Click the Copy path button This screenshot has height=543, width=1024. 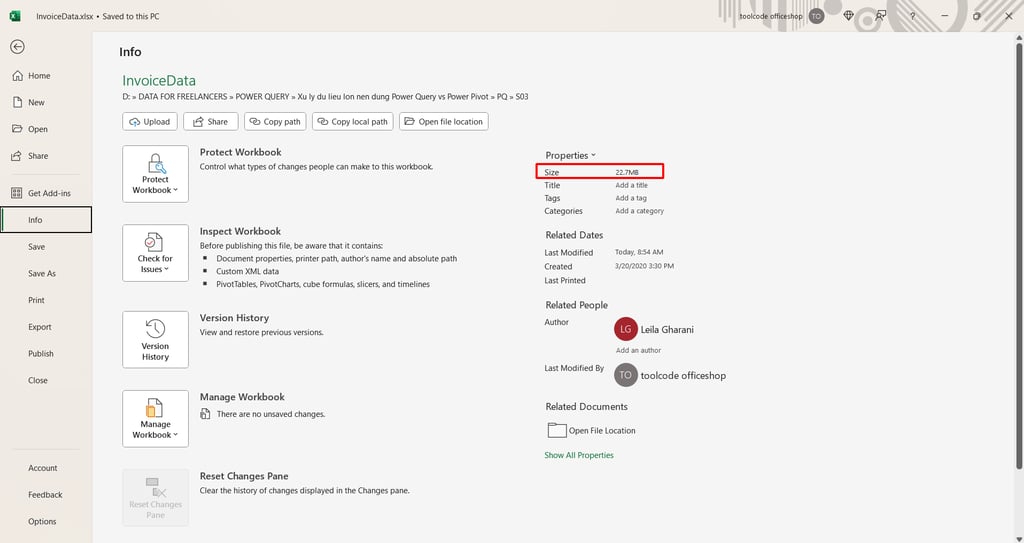coord(275,122)
